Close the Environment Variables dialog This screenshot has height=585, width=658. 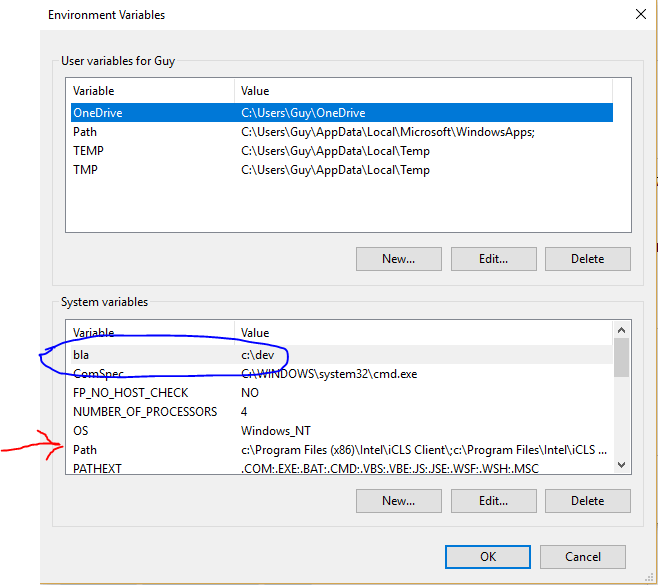click(640, 14)
